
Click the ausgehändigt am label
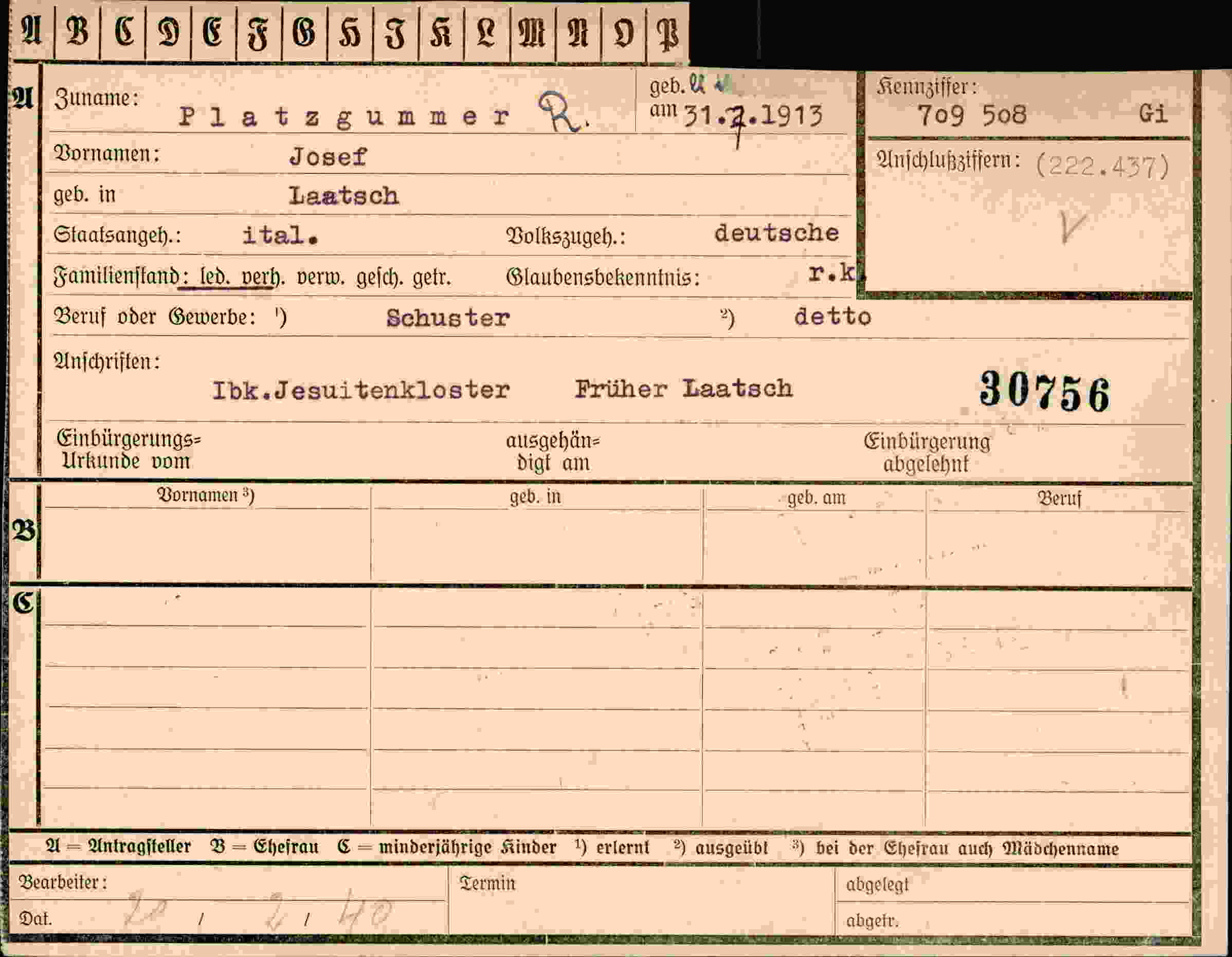pos(553,452)
